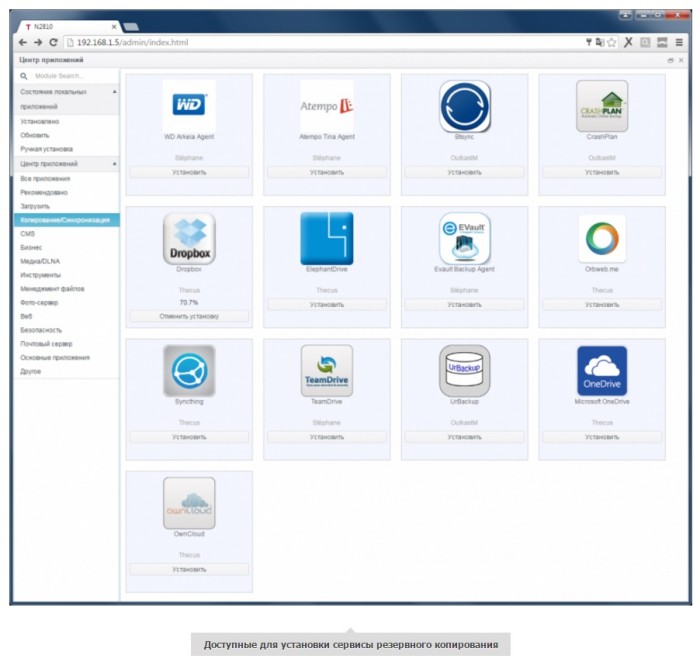
Task: Collapse the App Center sidebar section
Action: (115, 164)
